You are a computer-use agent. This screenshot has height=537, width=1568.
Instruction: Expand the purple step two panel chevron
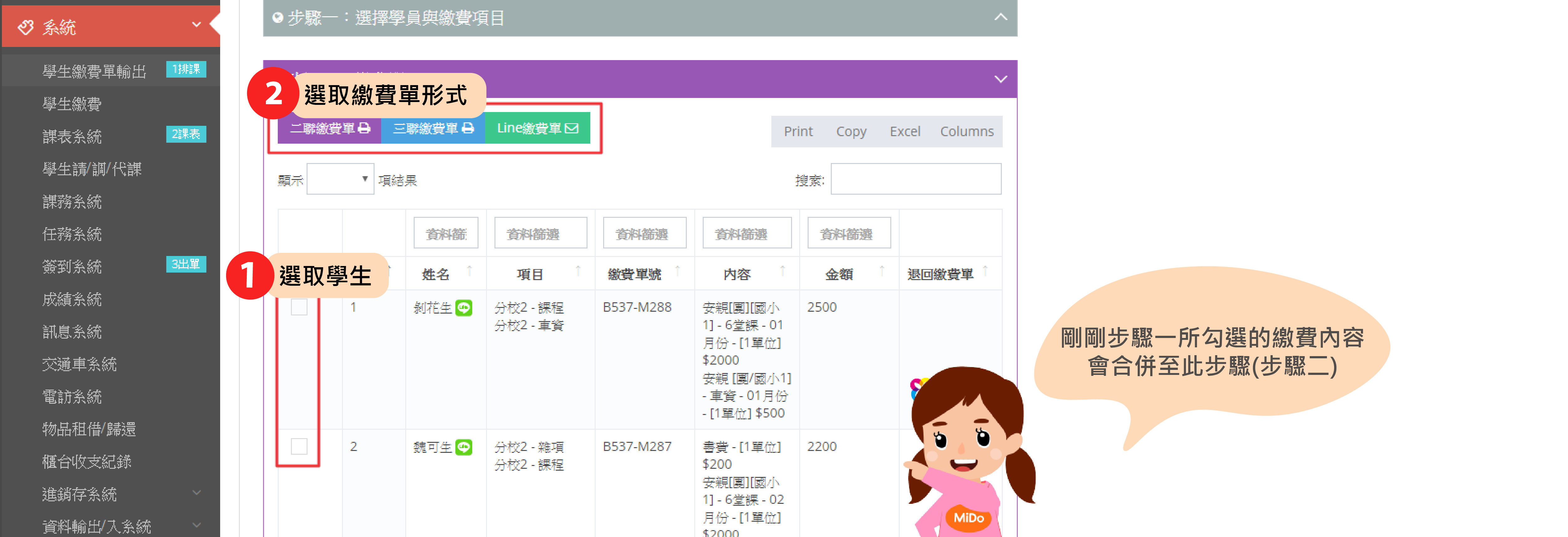point(1000,79)
